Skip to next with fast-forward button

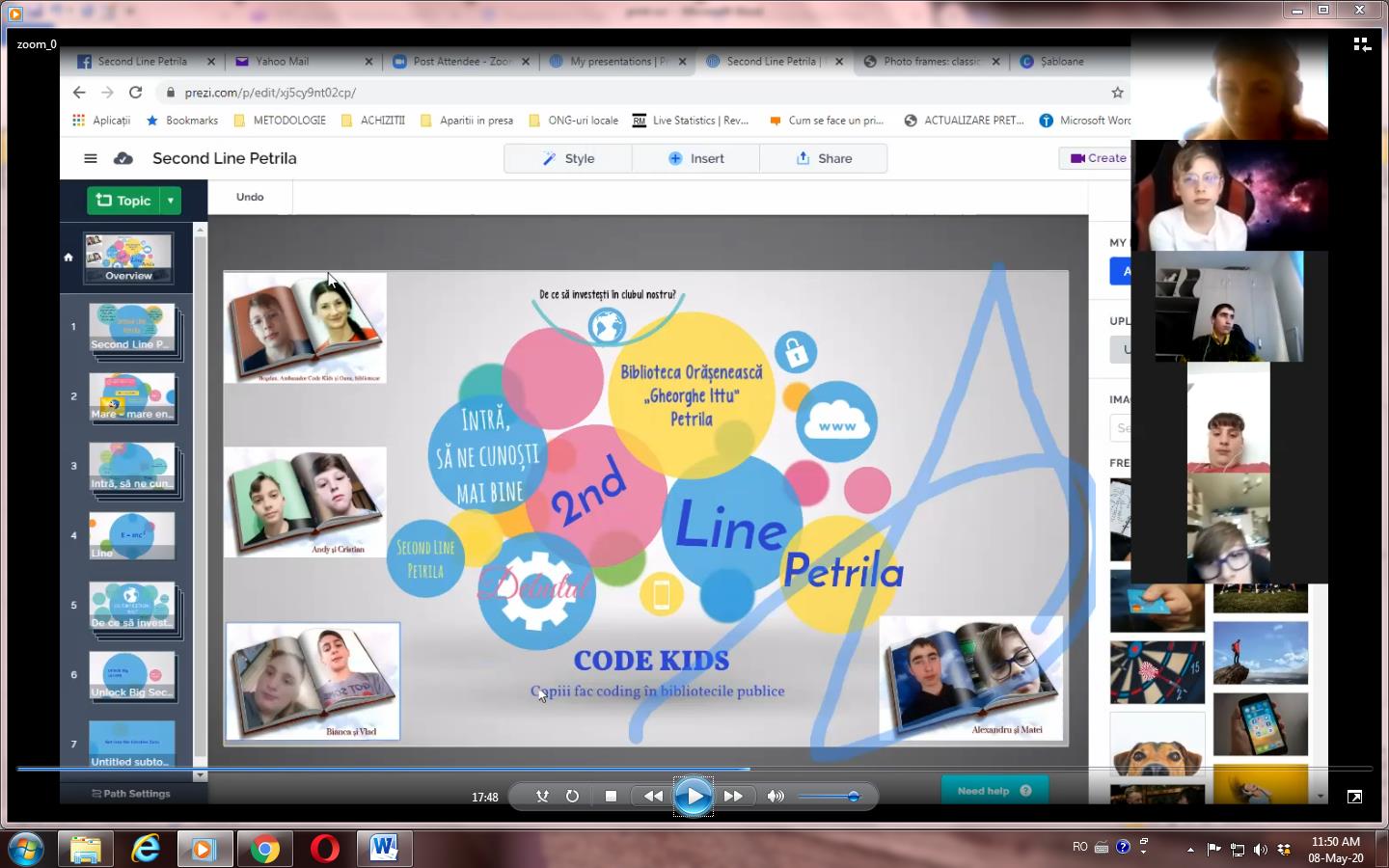(x=733, y=796)
